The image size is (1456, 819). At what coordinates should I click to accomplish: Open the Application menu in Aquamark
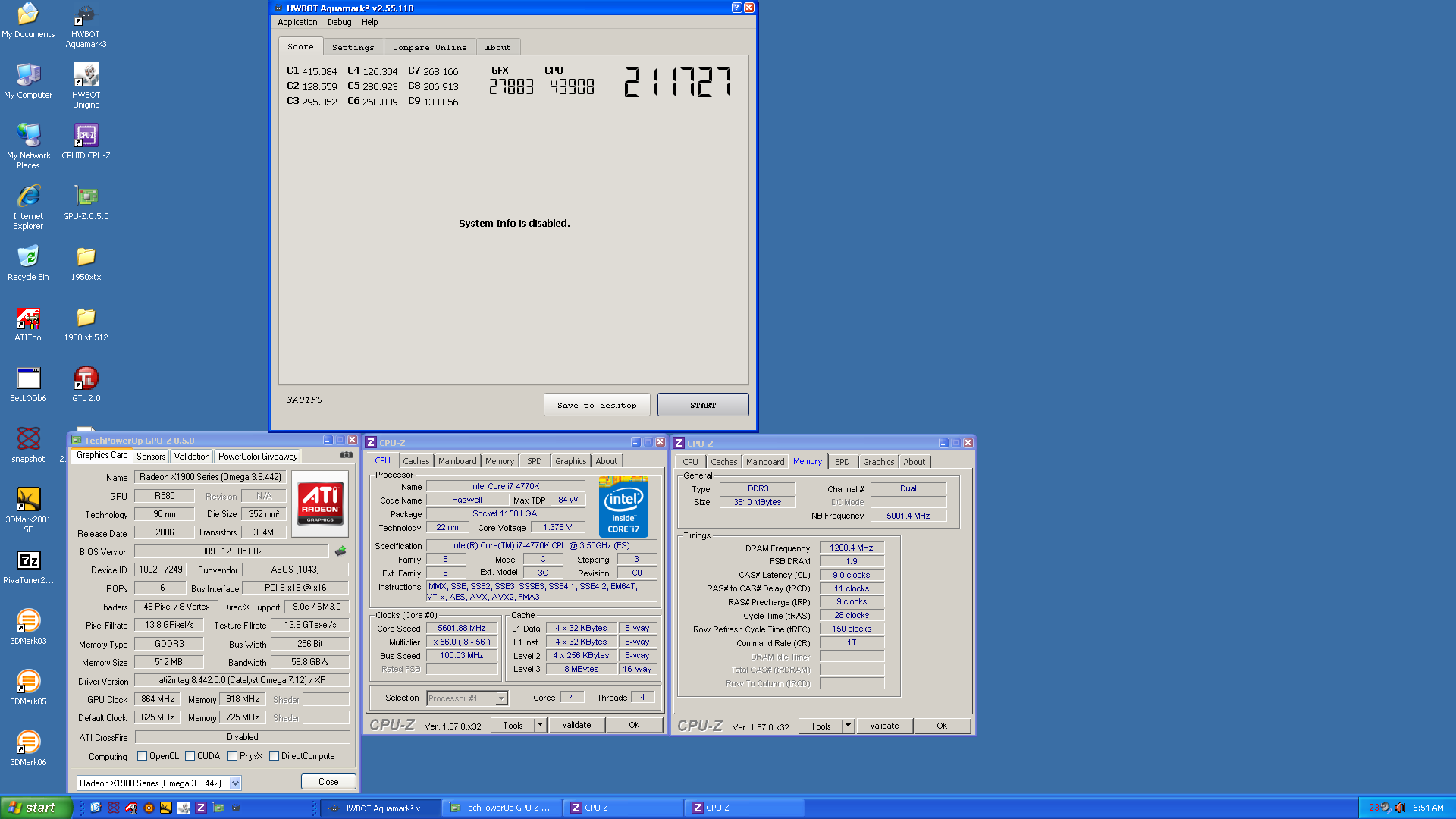pos(297,22)
